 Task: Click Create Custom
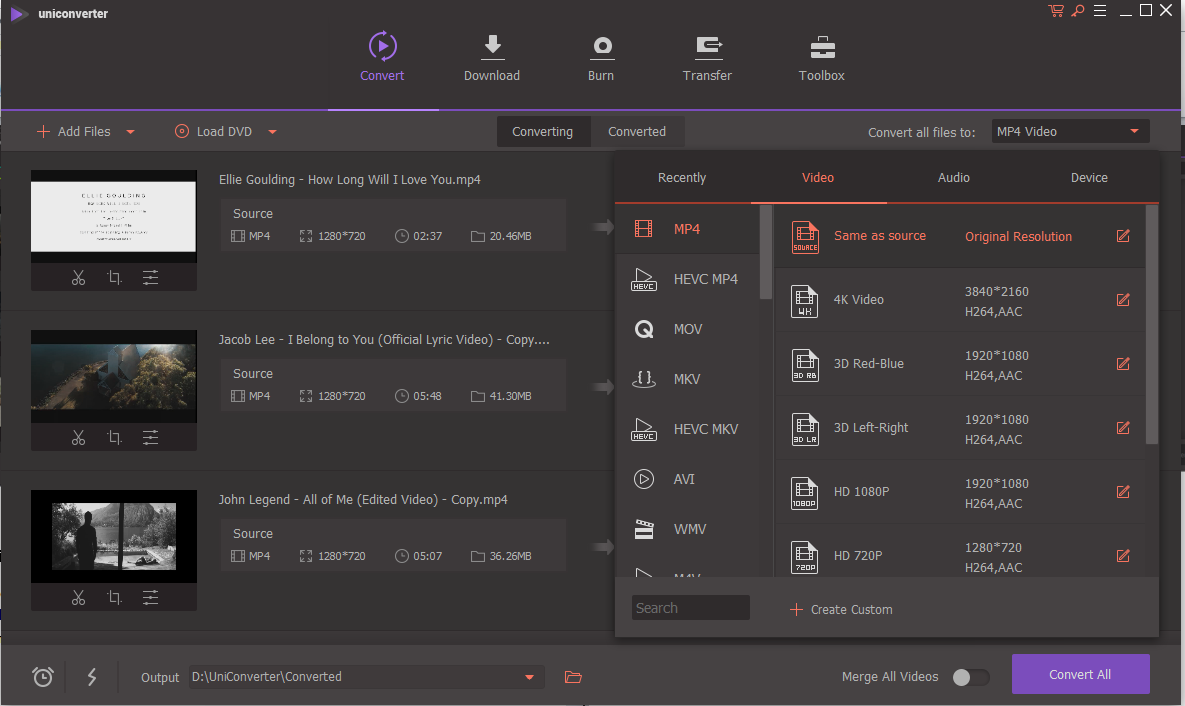pos(841,609)
